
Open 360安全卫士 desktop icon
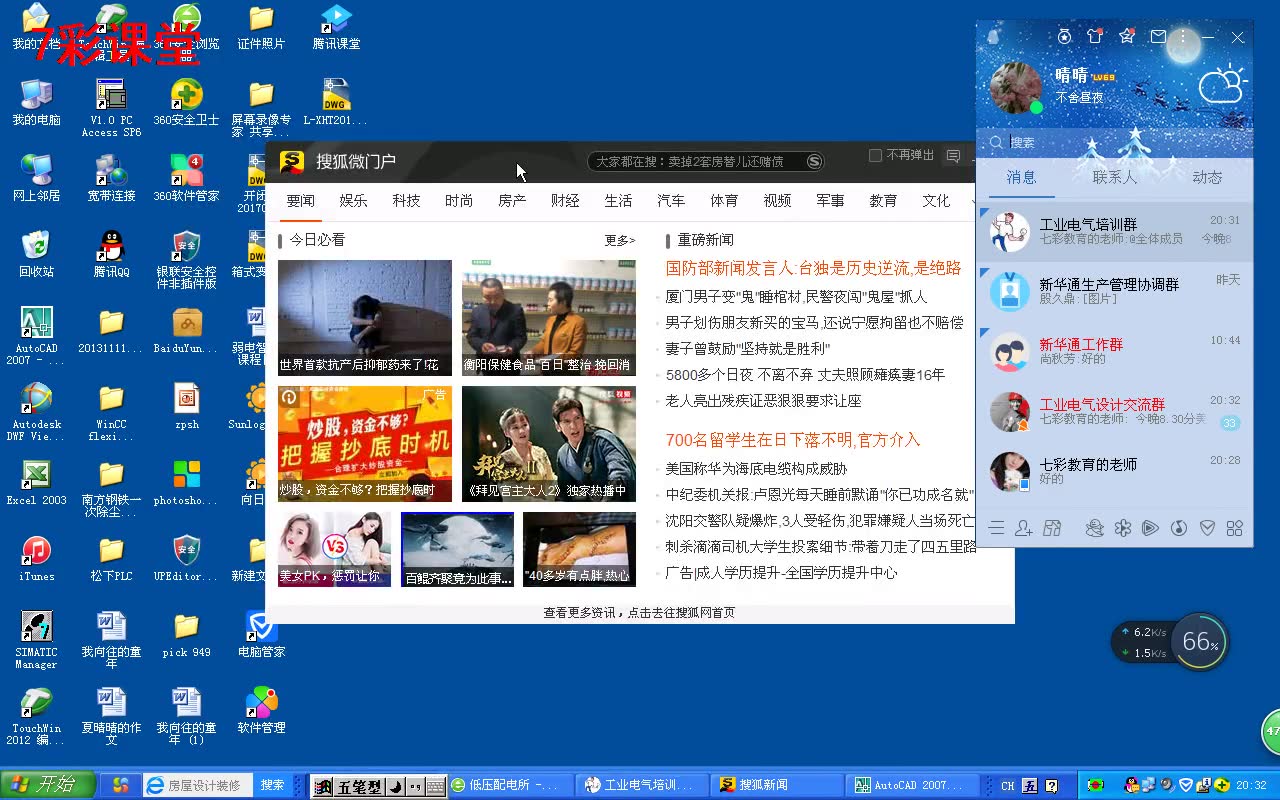pyautogui.click(x=186, y=102)
